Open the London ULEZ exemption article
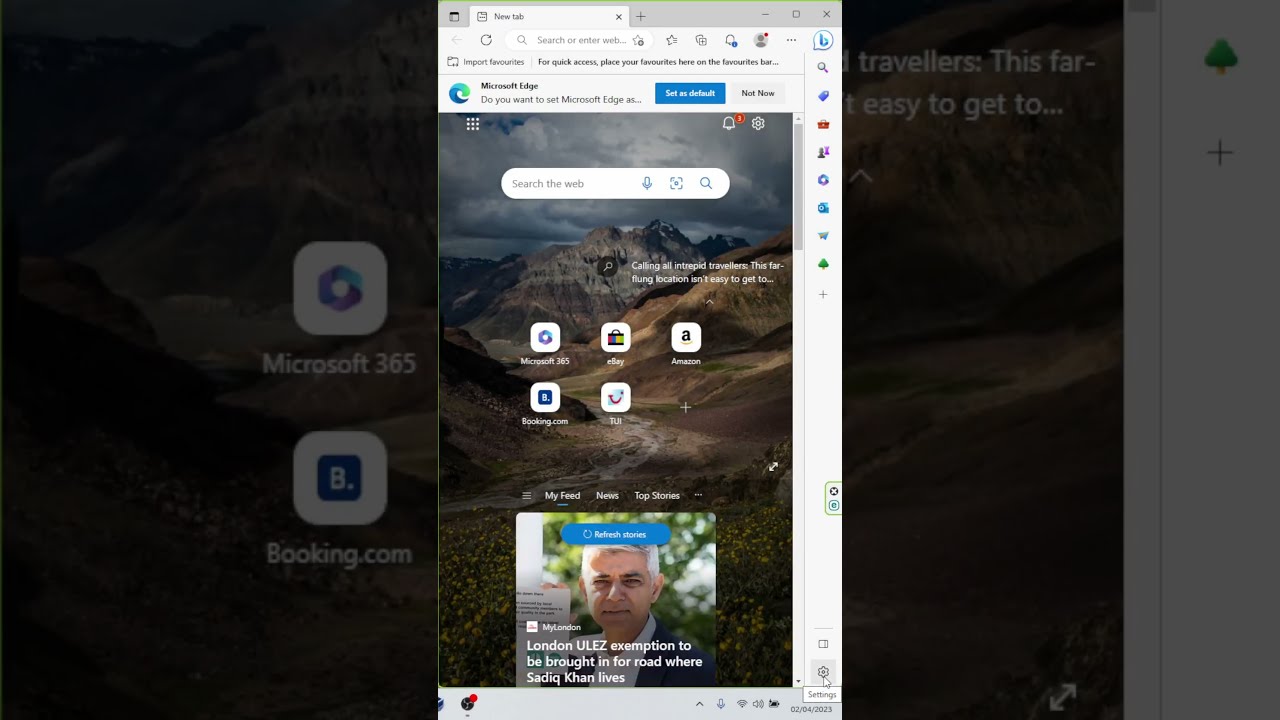The image size is (1280, 720). pos(615,661)
